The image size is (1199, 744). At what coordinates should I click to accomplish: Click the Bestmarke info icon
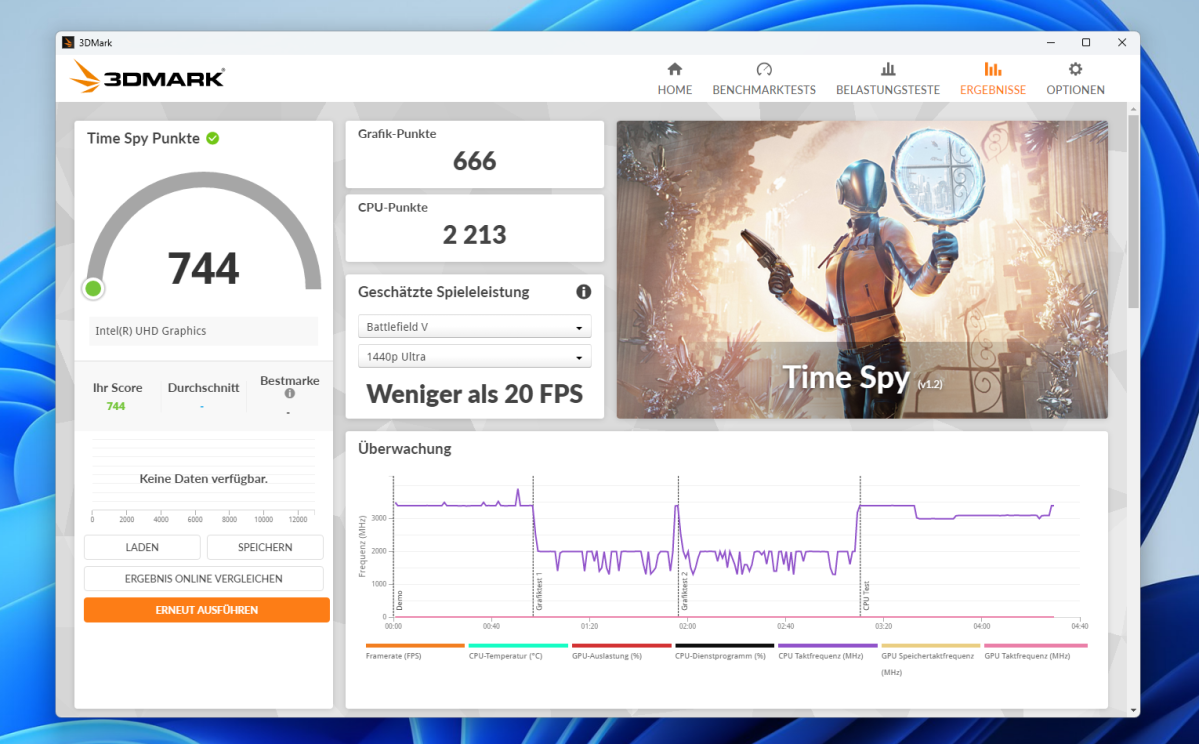coord(290,394)
